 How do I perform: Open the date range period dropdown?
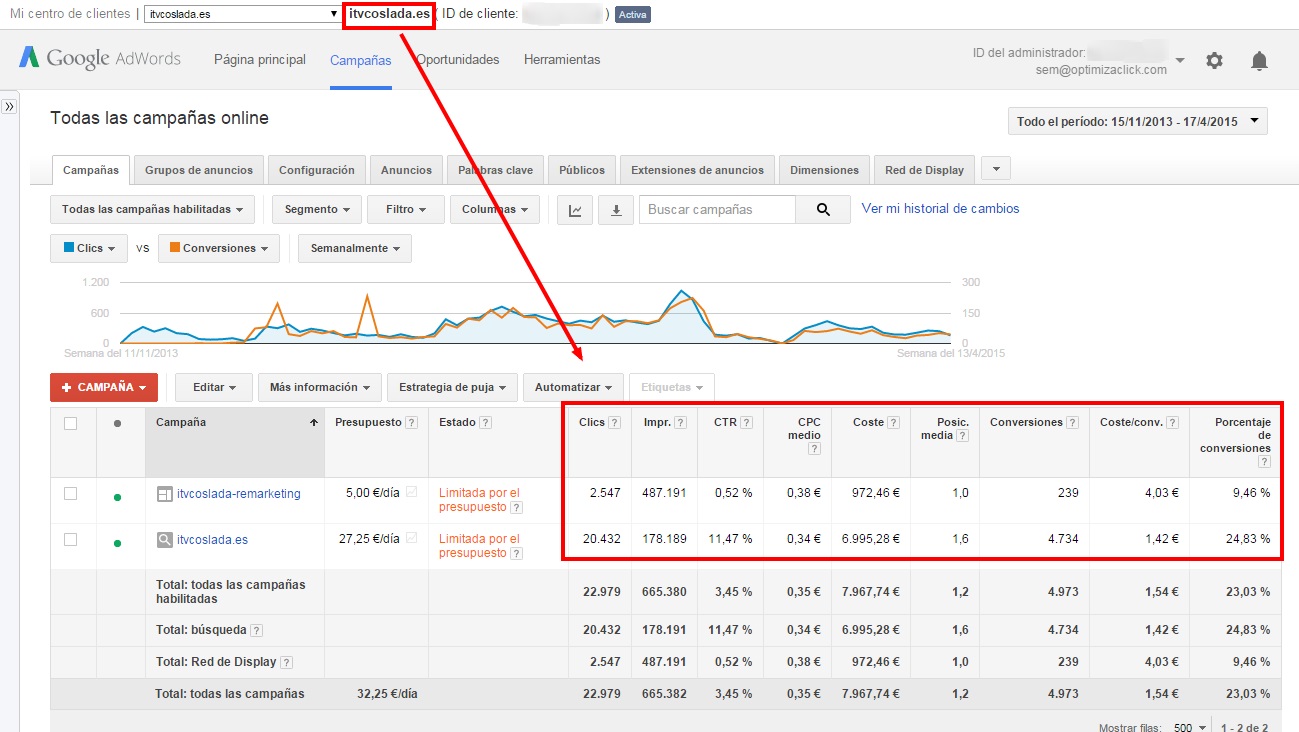(1137, 122)
